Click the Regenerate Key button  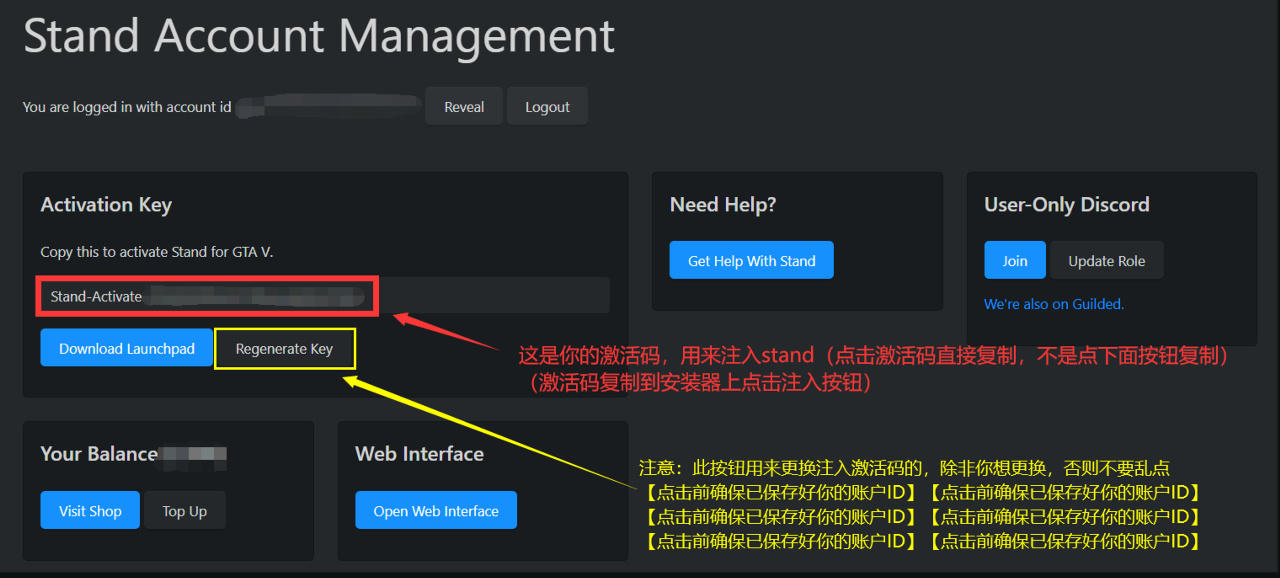pos(284,348)
